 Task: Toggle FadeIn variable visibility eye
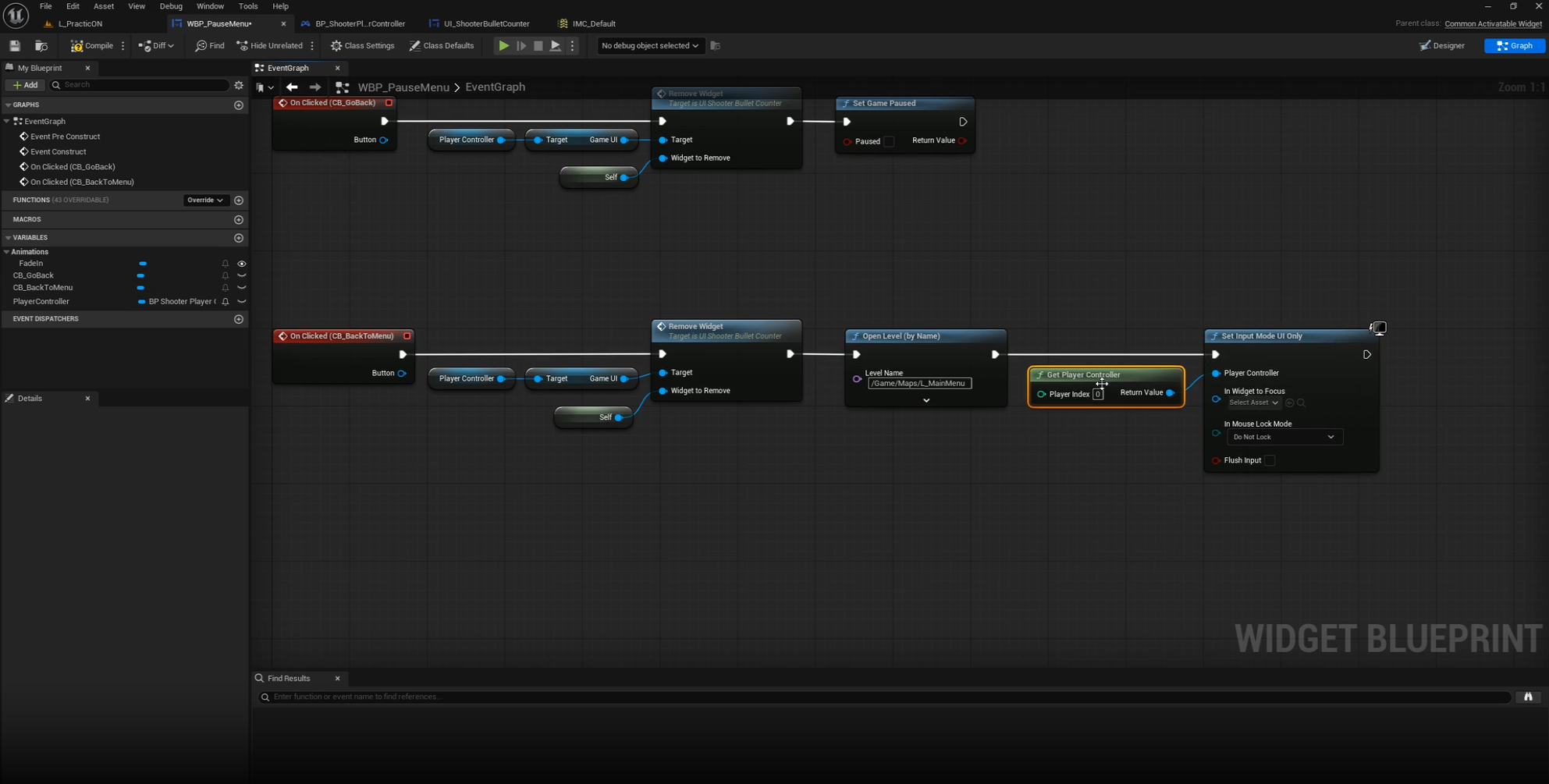tap(242, 264)
